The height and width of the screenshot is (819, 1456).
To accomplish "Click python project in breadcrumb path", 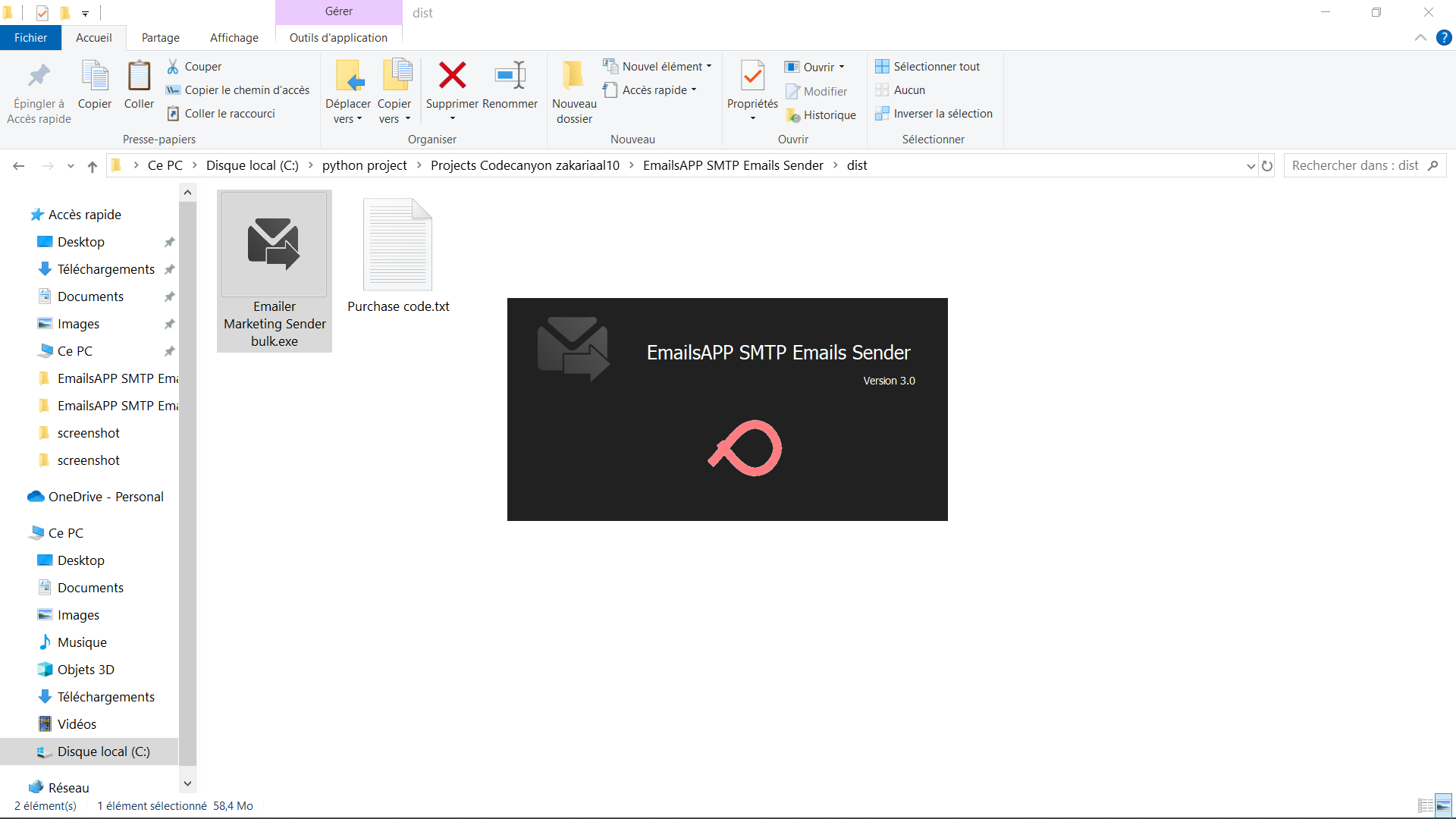I will pos(364,165).
